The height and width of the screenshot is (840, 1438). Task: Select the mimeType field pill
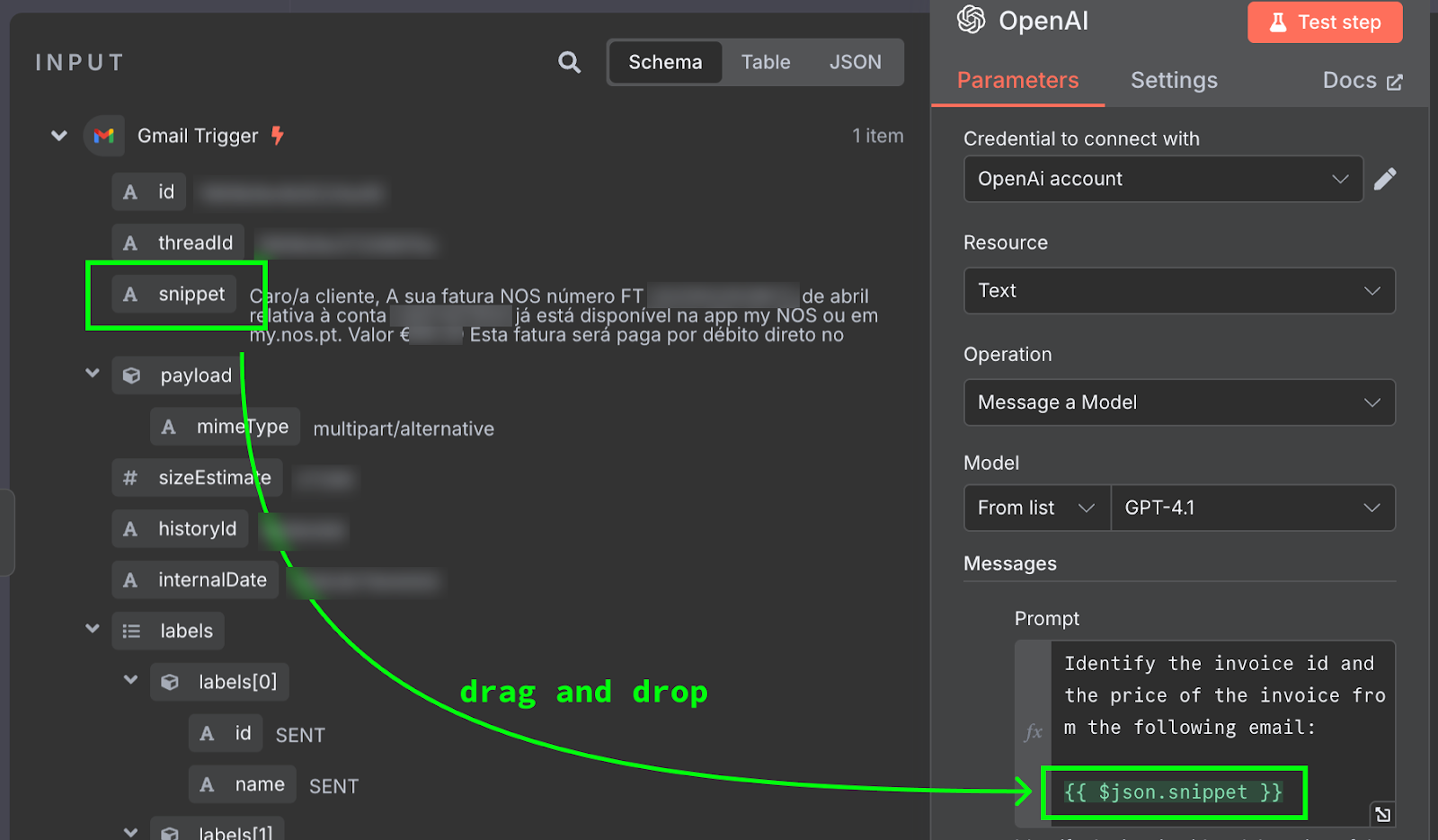225,427
